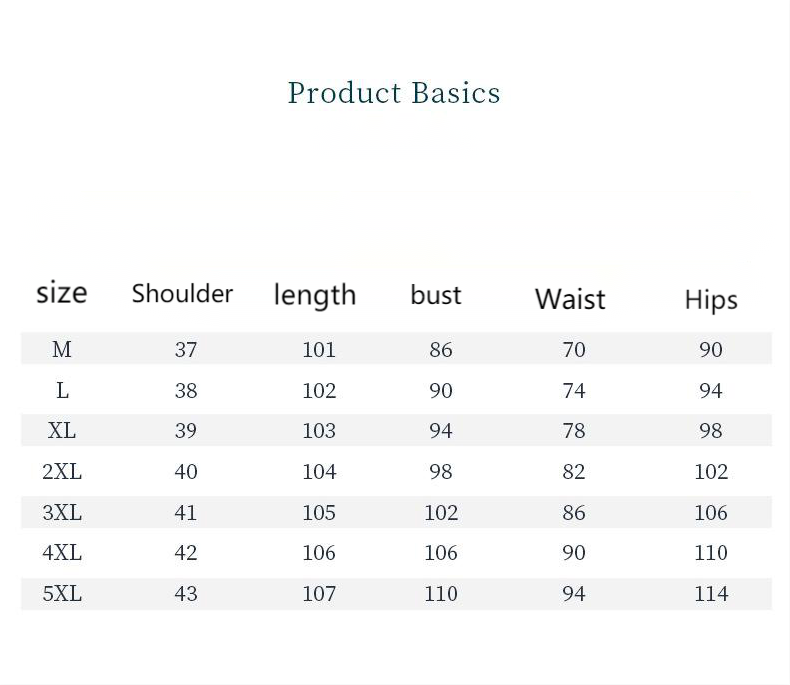Select the Waist column header
Viewport: 790px width, 685px height.
pyautogui.click(x=570, y=299)
